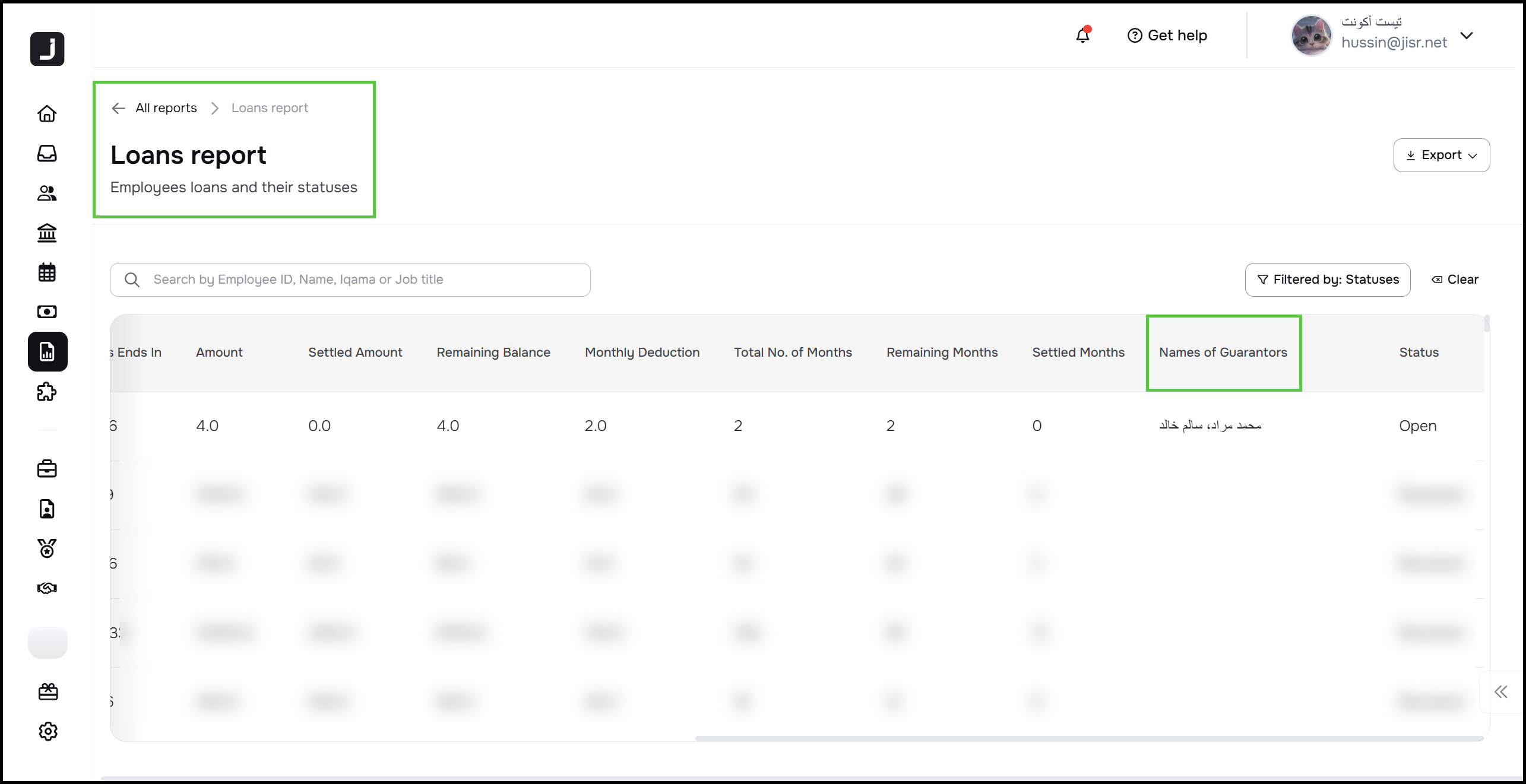Open the payroll money icon
This screenshot has height=784, width=1526.
(x=47, y=312)
